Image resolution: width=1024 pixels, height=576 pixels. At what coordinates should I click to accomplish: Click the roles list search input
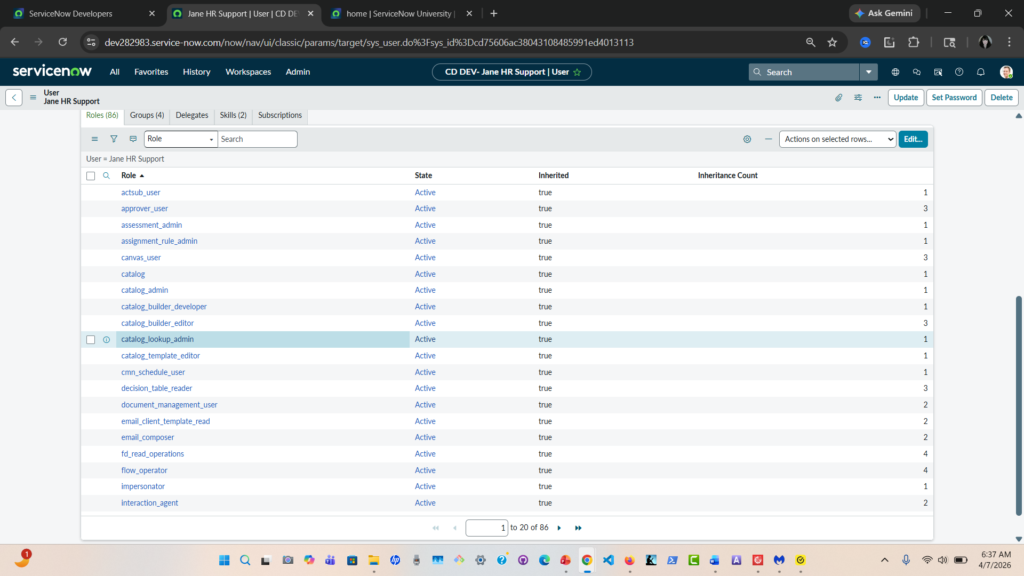[x=257, y=139]
